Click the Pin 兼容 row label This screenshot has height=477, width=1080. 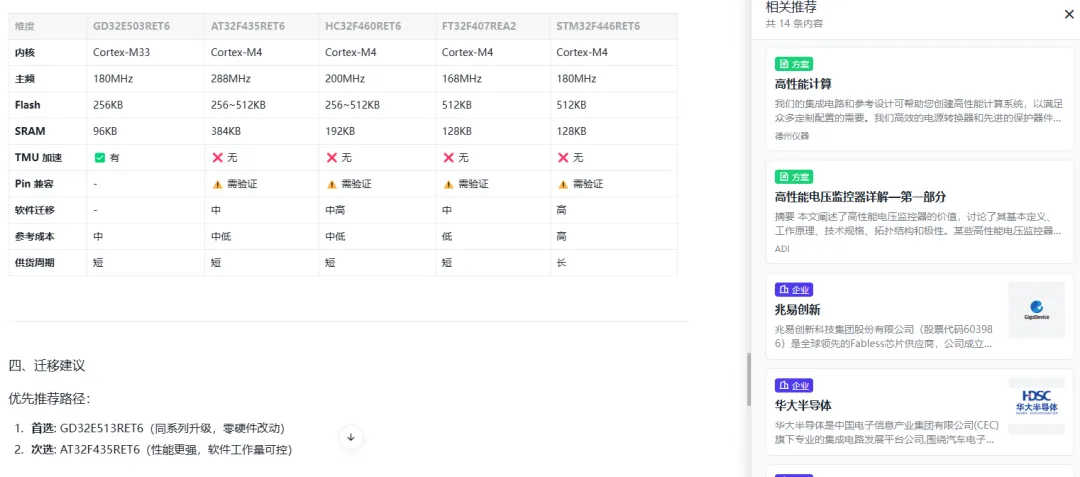pyautogui.click(x=35, y=184)
